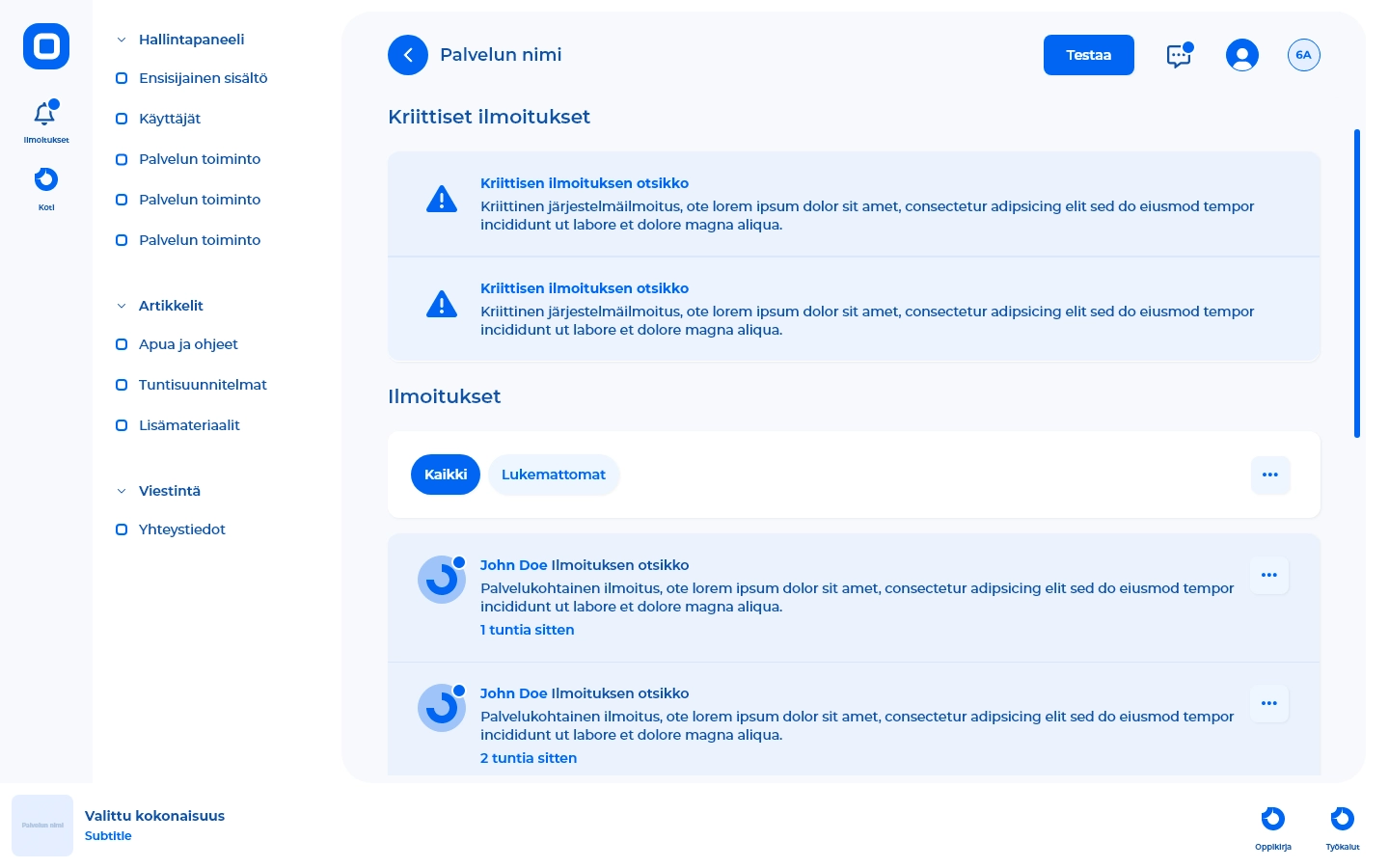
Task: Open the chat messages with unread badge
Action: click(x=1179, y=55)
